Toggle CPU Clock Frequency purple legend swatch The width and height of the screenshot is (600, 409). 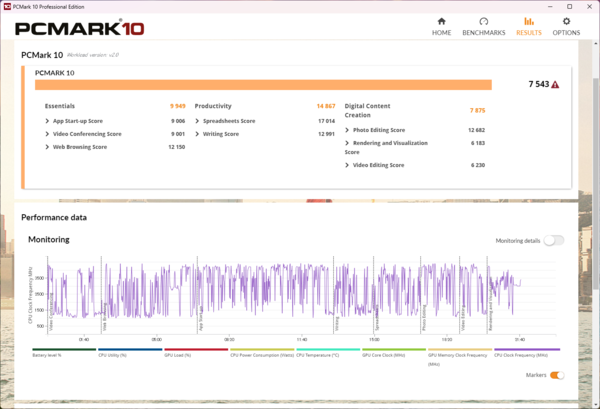coord(527,349)
